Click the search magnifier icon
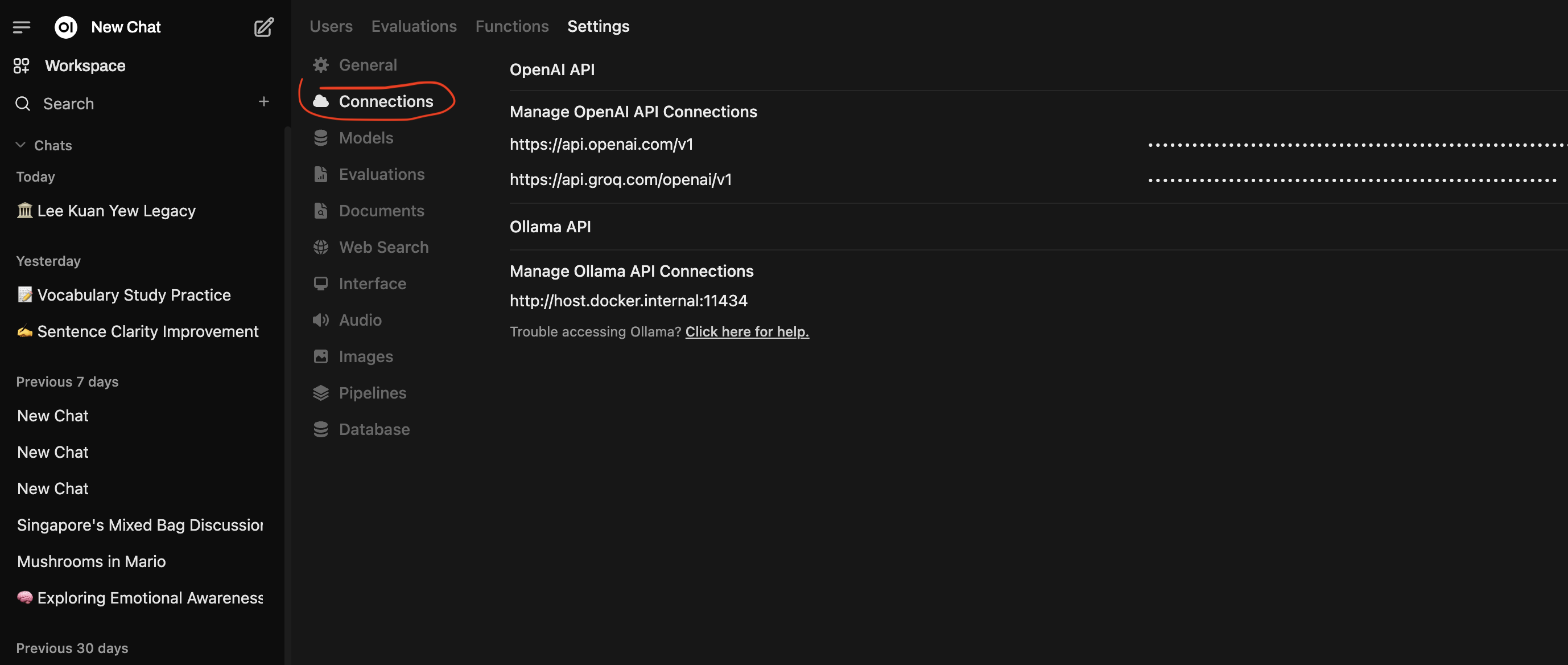This screenshot has width=1568, height=665. pos(23,104)
